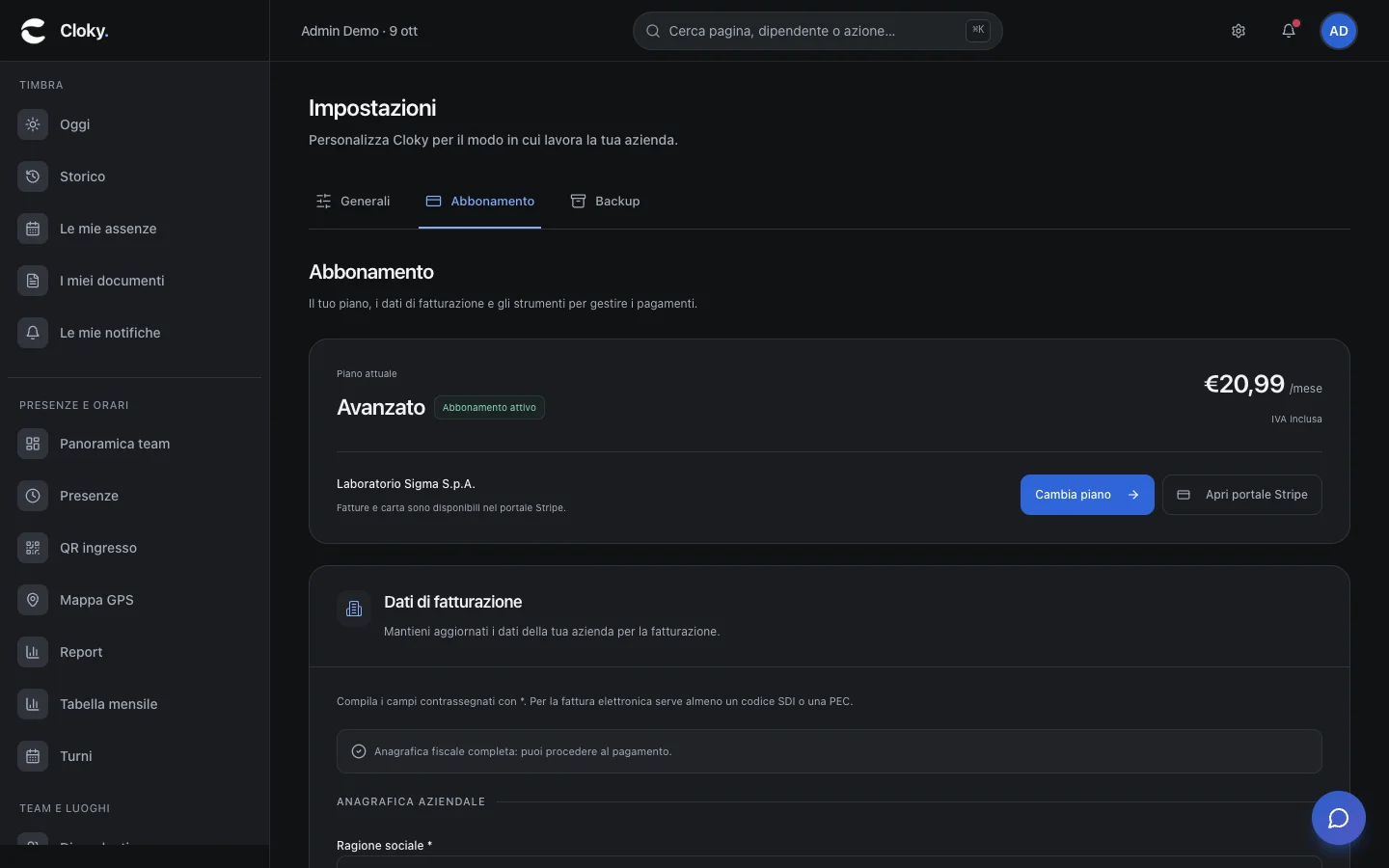Click the Avanzato plan name

(381, 408)
